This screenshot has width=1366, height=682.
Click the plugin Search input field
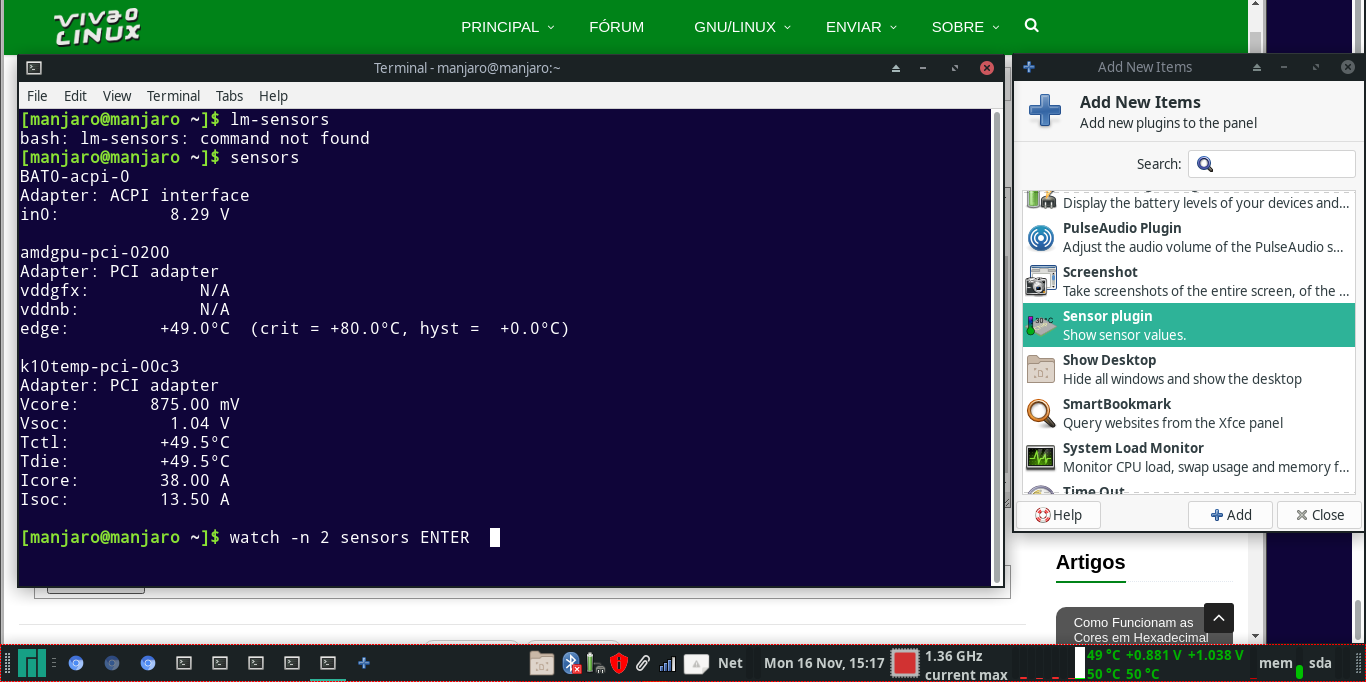pos(1271,164)
